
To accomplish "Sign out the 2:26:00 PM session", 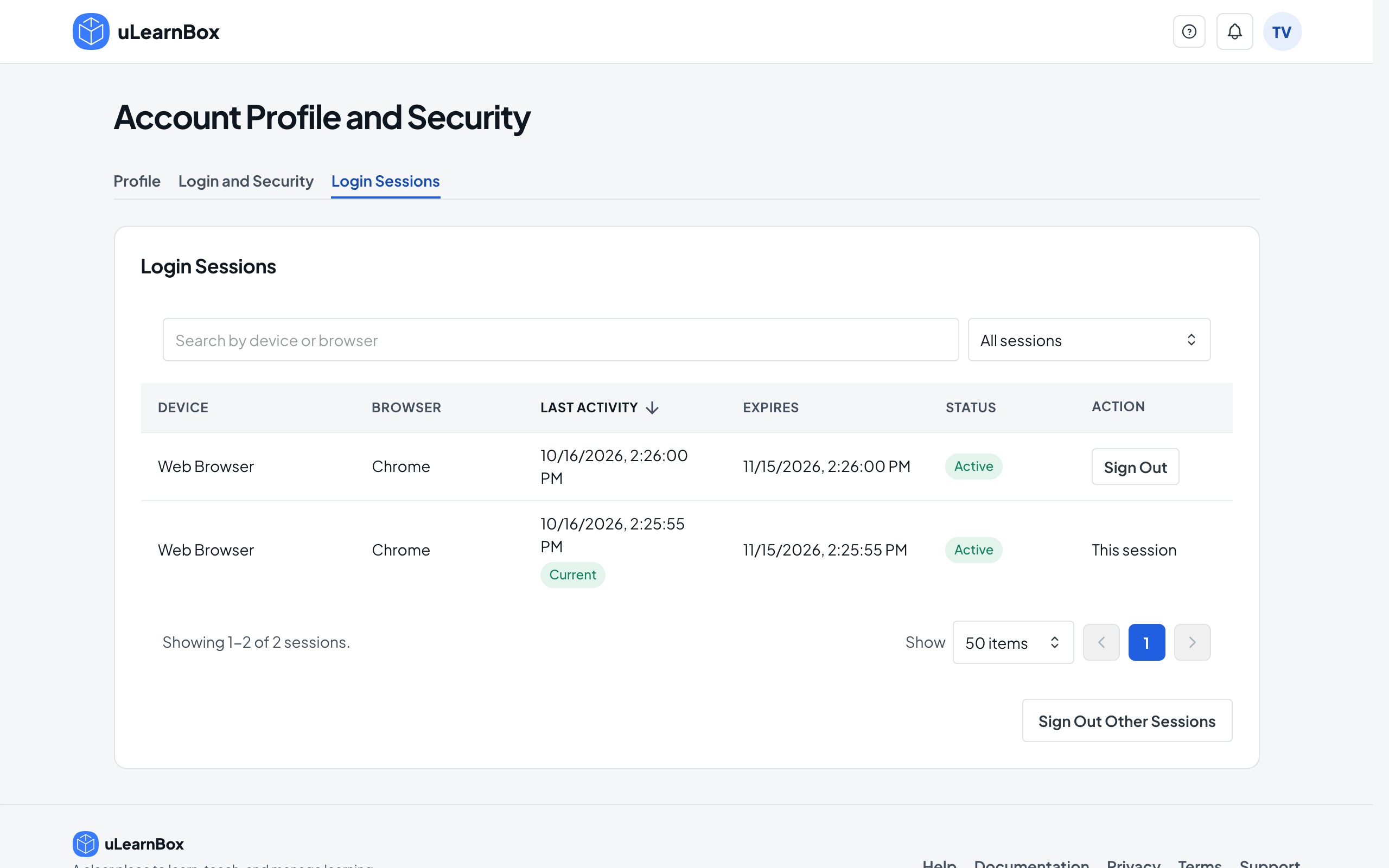I will 1135,467.
